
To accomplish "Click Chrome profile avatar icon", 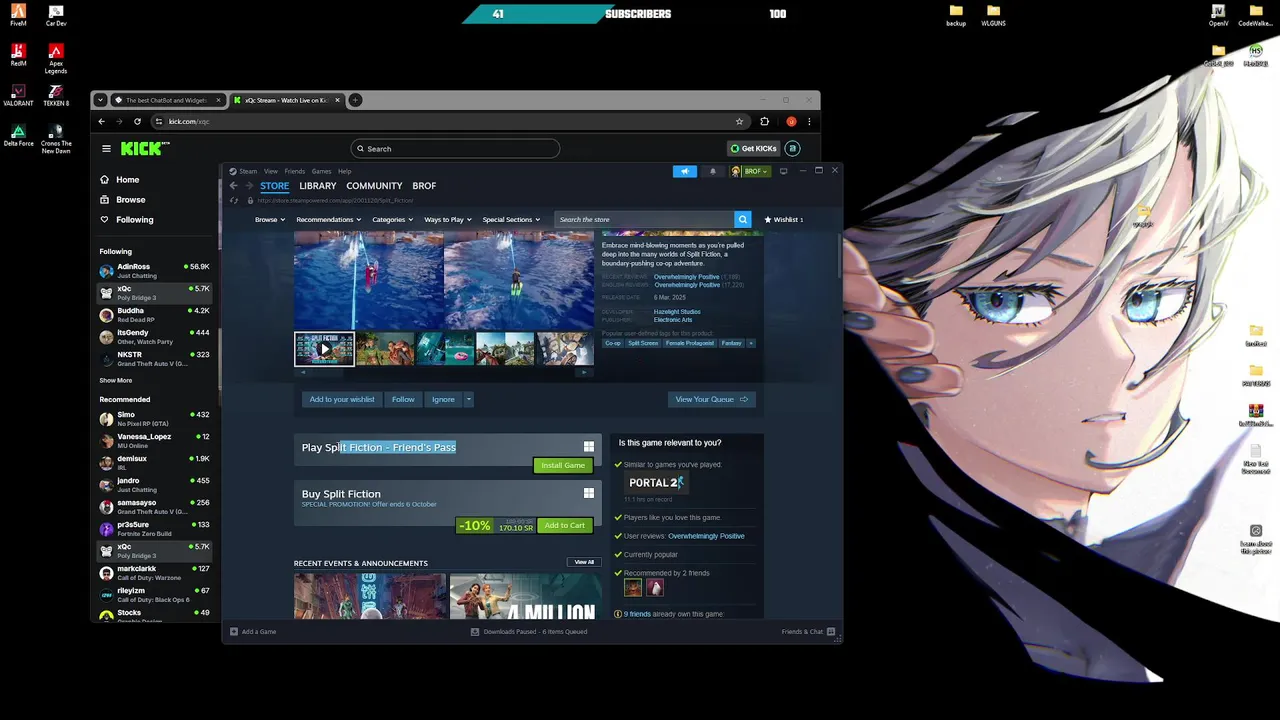I will (x=791, y=121).
